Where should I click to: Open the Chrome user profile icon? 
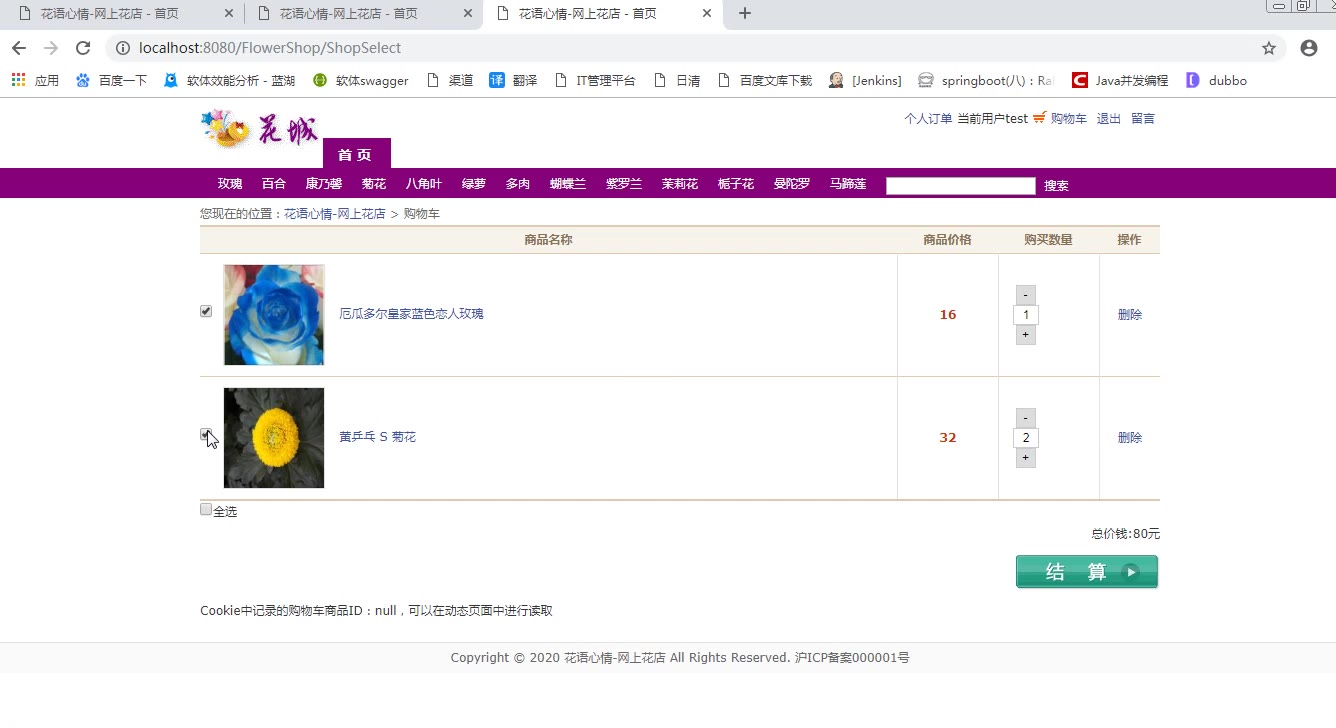pyautogui.click(x=1308, y=48)
